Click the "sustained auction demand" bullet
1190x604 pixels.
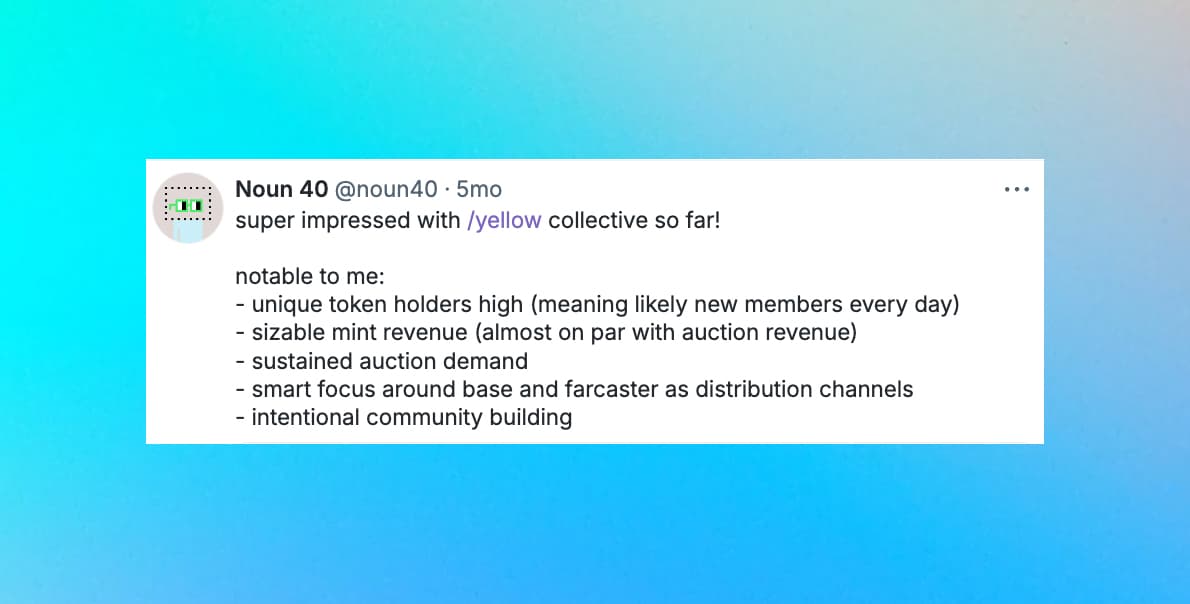tap(389, 361)
